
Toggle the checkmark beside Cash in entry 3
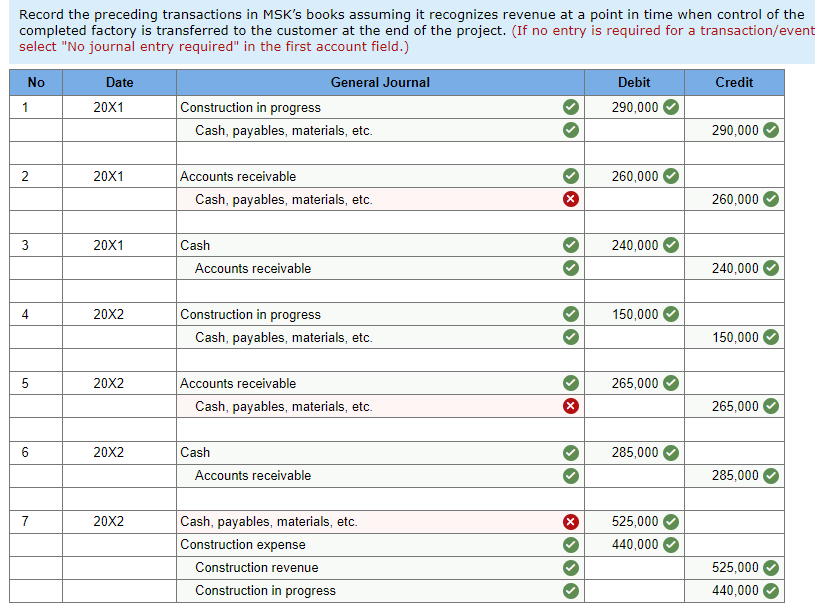pyautogui.click(x=571, y=245)
